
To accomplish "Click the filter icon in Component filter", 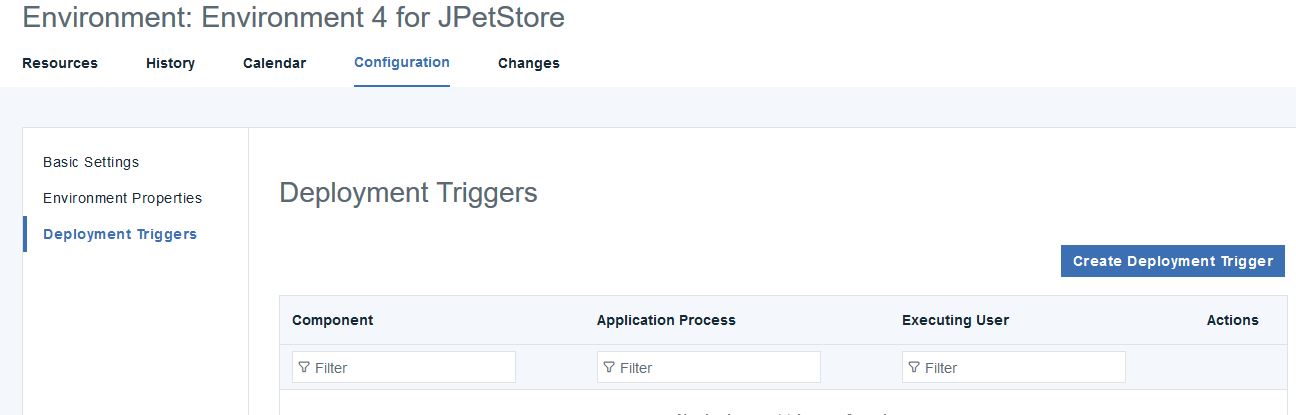I will [x=304, y=368].
